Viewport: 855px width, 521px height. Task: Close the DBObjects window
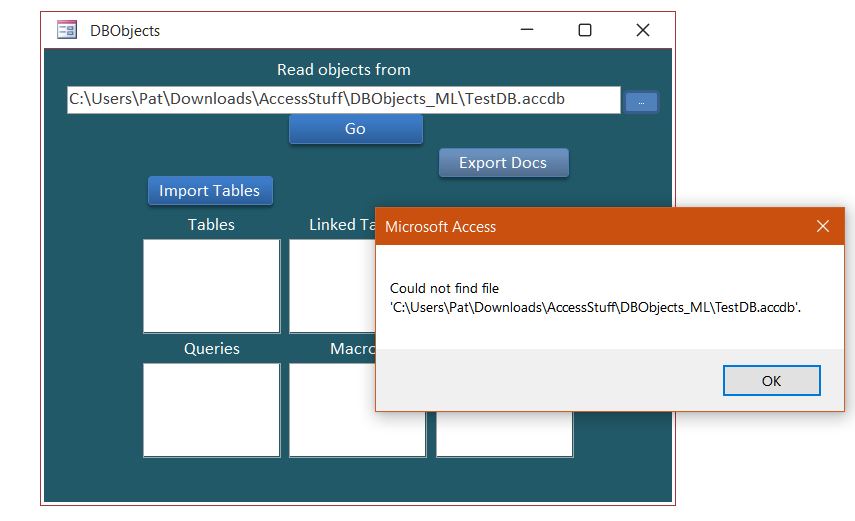(x=643, y=30)
